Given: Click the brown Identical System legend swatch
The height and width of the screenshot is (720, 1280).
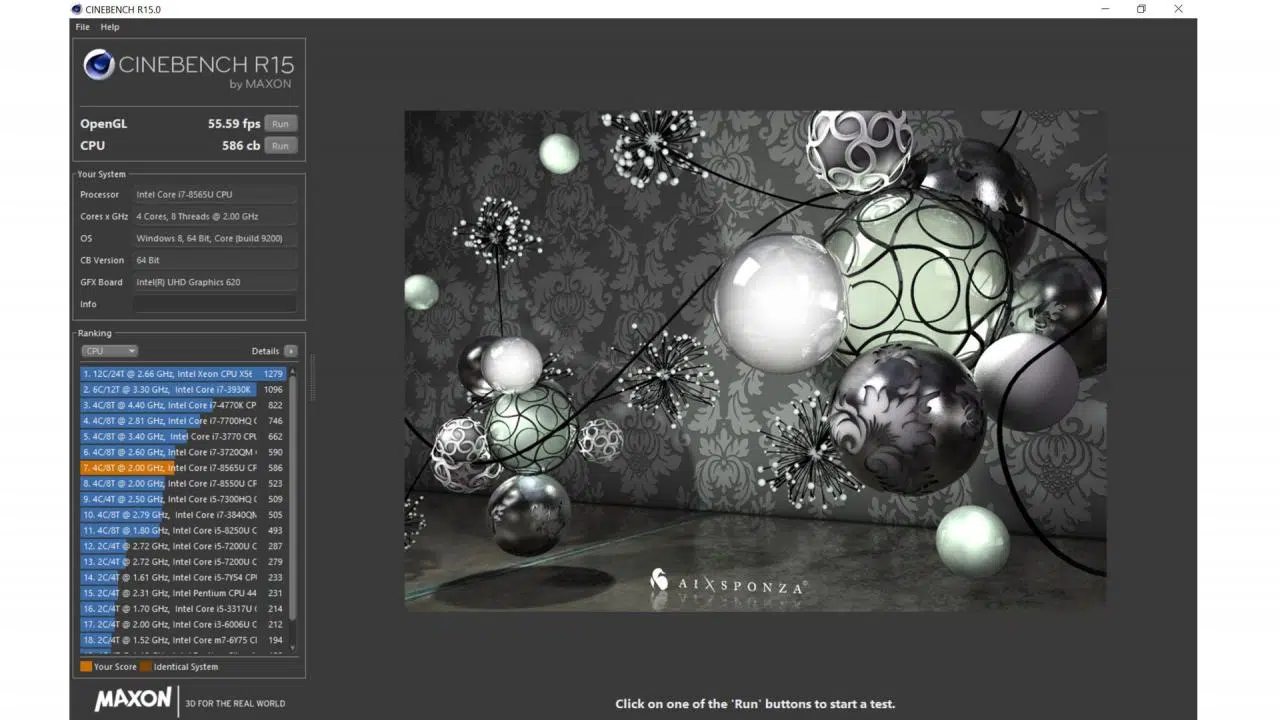Looking at the screenshot, I should pos(146,667).
